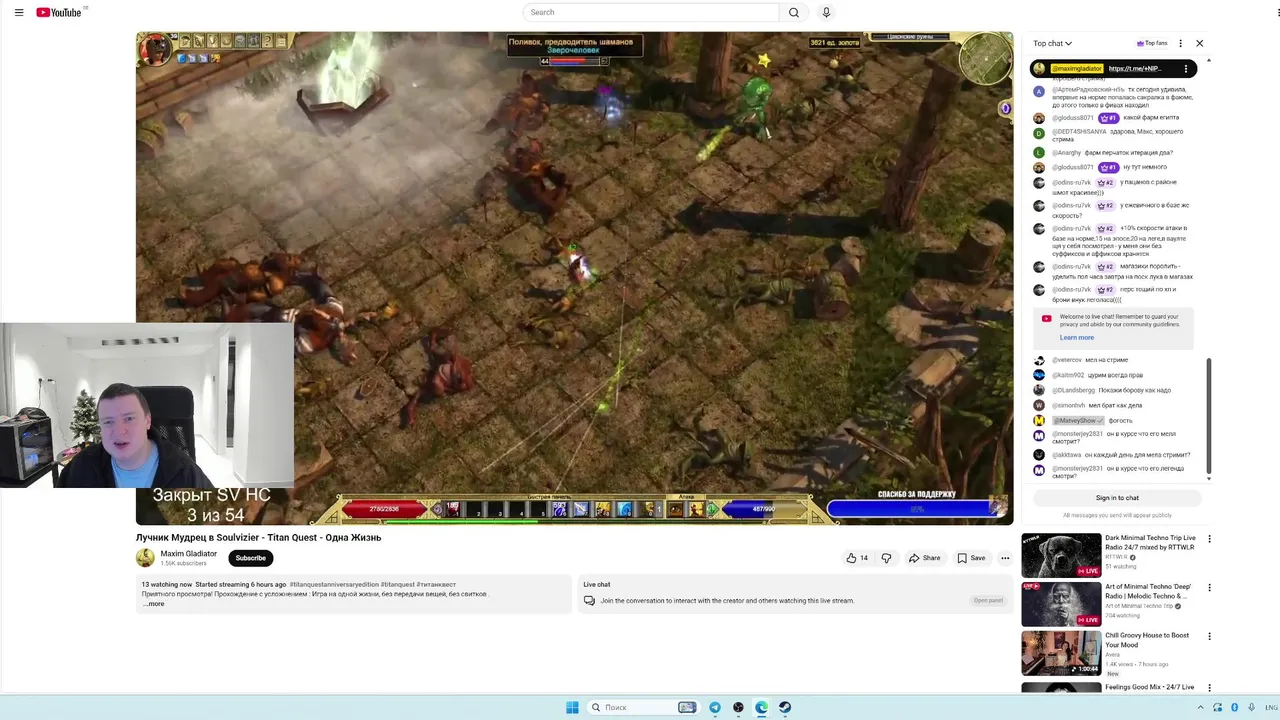Open RTTWLR channel name under first suggestion
This screenshot has height=720, width=1280.
[x=1116, y=556]
